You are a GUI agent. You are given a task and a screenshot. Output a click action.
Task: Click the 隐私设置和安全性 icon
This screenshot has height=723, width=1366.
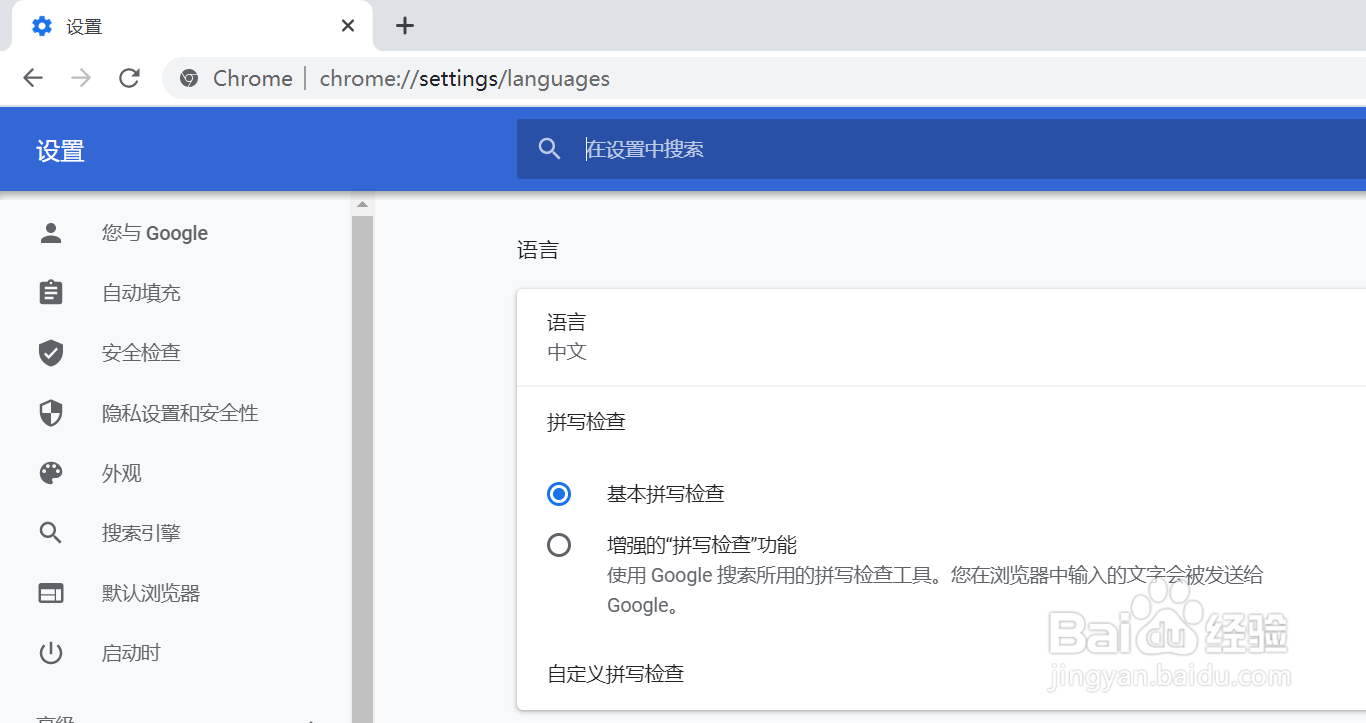click(51, 413)
